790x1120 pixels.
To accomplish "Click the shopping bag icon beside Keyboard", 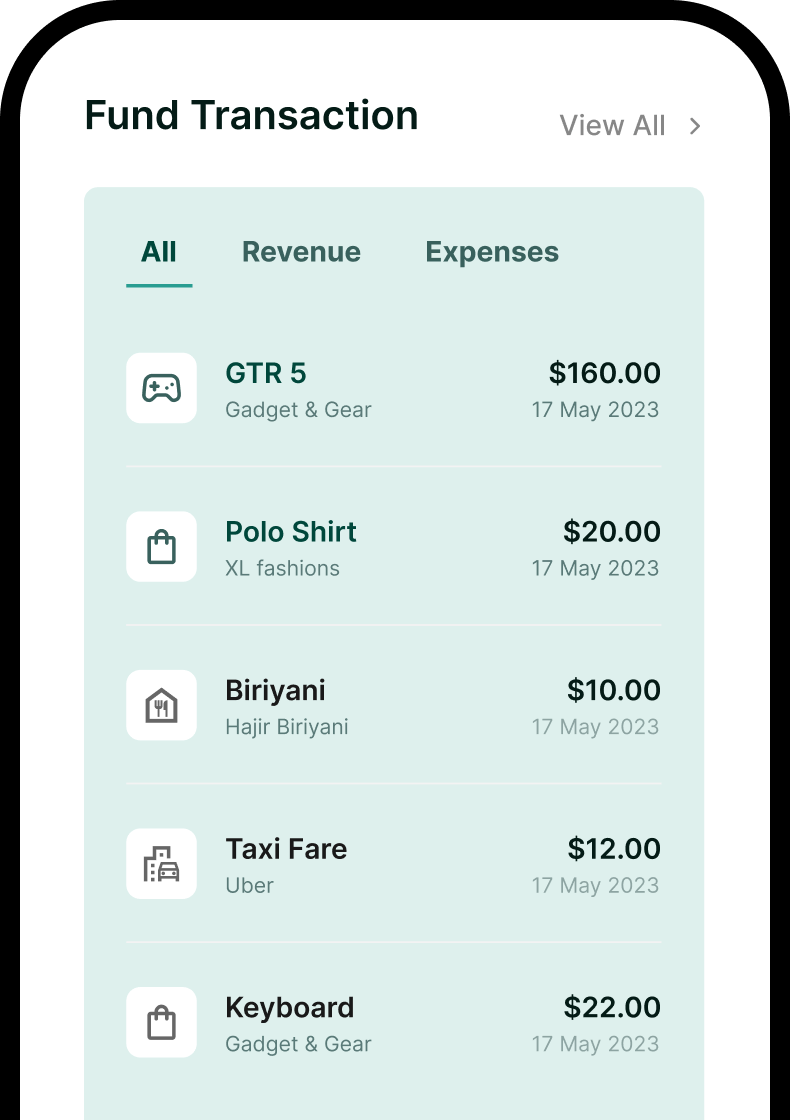I will (161, 1023).
